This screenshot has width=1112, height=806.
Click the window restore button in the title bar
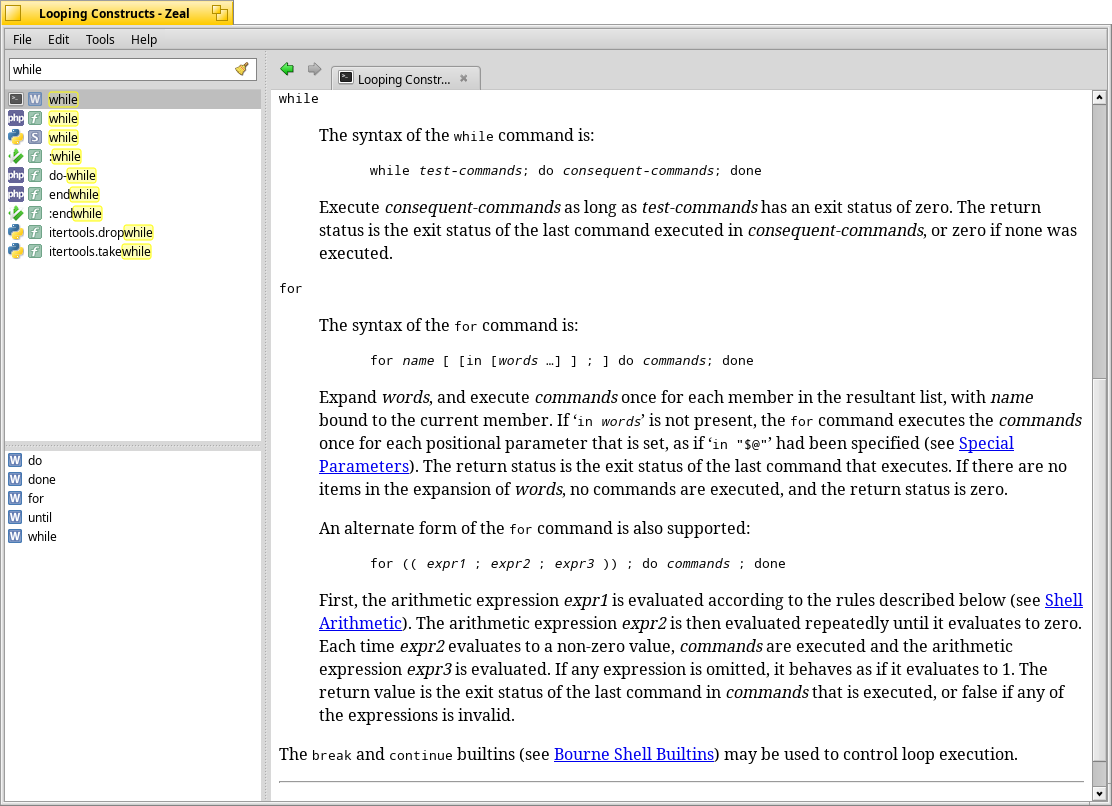point(221,13)
